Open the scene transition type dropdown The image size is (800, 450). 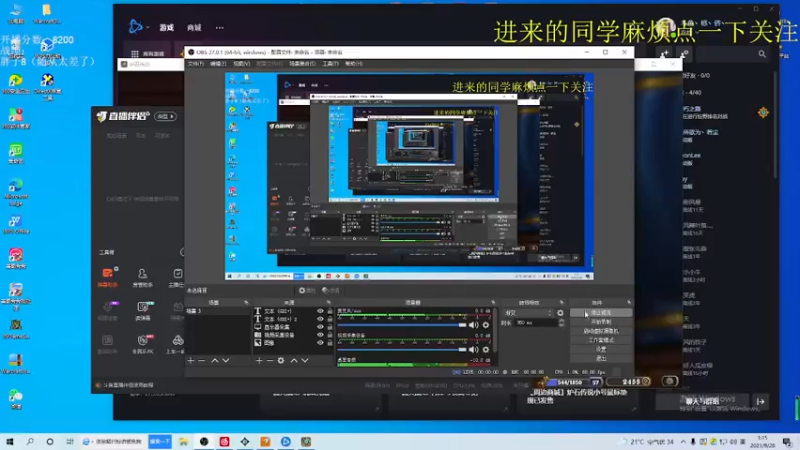tap(528, 313)
